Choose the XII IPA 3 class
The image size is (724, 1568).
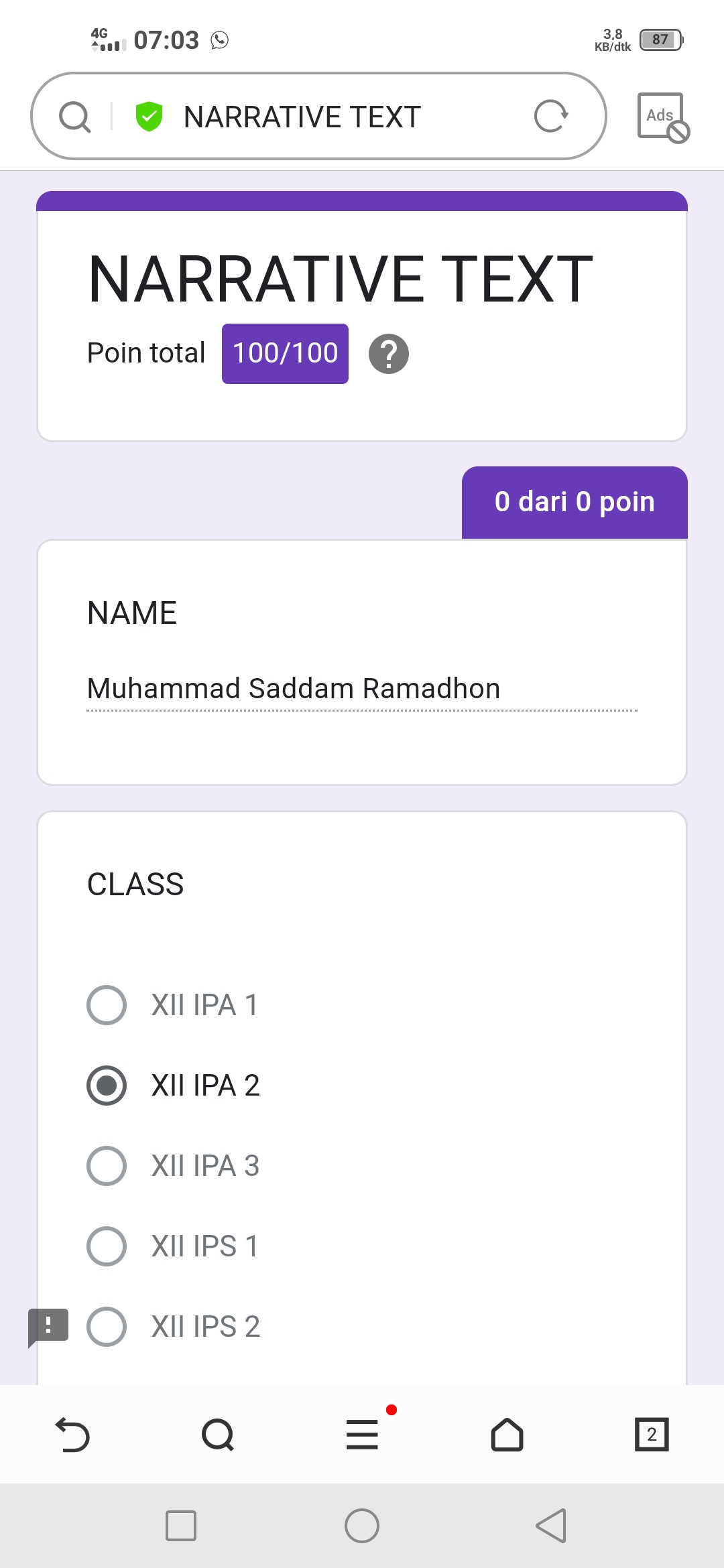click(x=107, y=1166)
